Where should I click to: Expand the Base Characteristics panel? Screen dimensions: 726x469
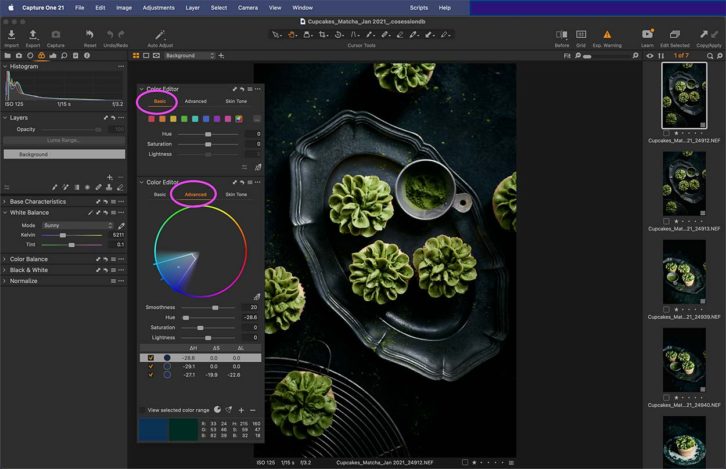pos(5,202)
